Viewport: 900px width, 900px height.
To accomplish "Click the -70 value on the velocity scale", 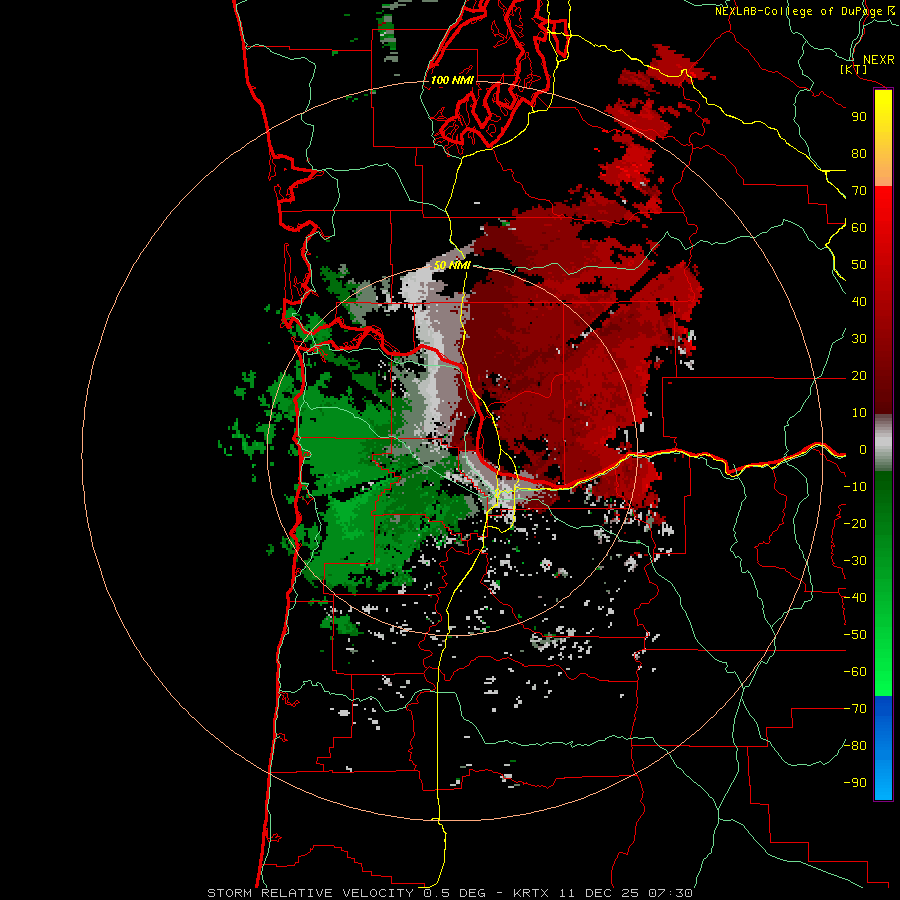I will click(x=855, y=709).
